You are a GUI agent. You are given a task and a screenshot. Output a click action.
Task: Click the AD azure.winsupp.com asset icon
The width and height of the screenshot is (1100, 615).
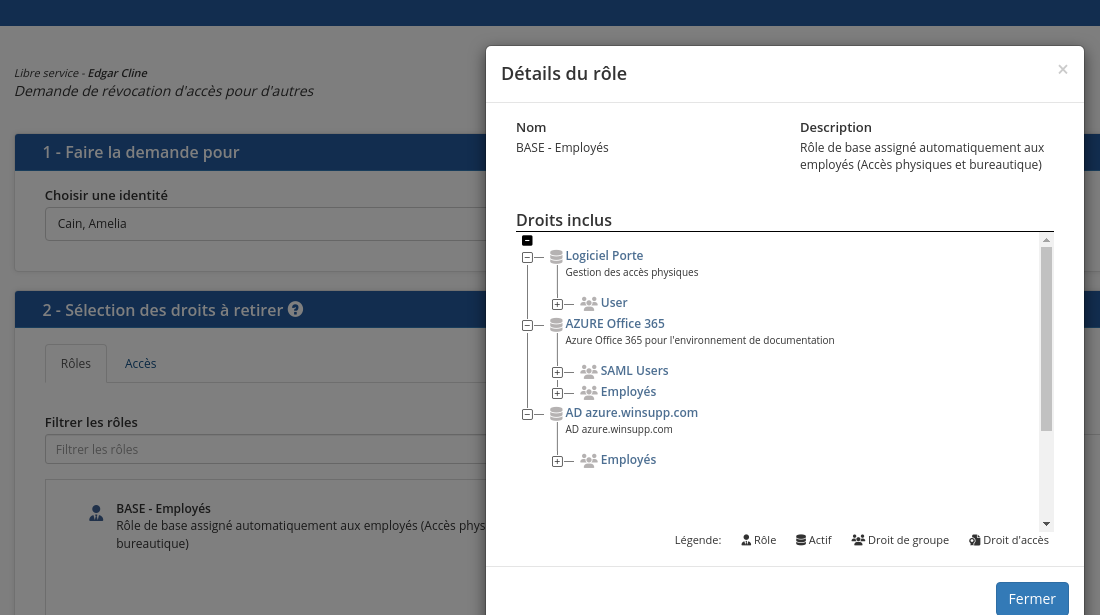point(556,414)
